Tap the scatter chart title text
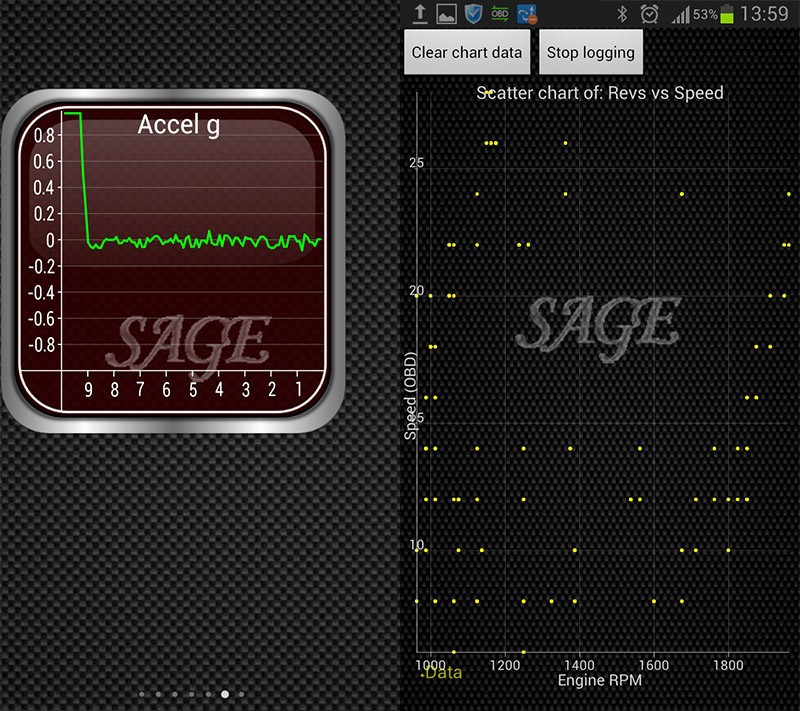Image resolution: width=800 pixels, height=711 pixels. point(600,93)
